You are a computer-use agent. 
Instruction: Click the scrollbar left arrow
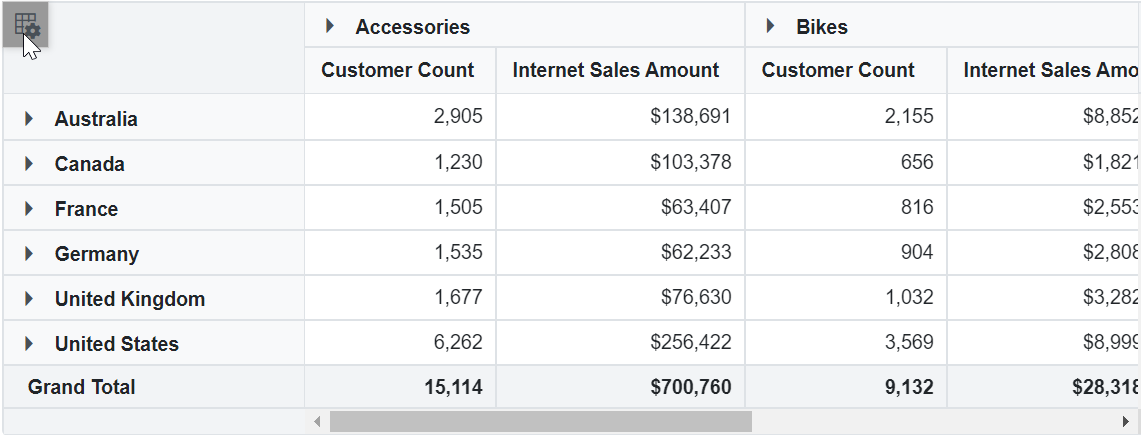[318, 422]
